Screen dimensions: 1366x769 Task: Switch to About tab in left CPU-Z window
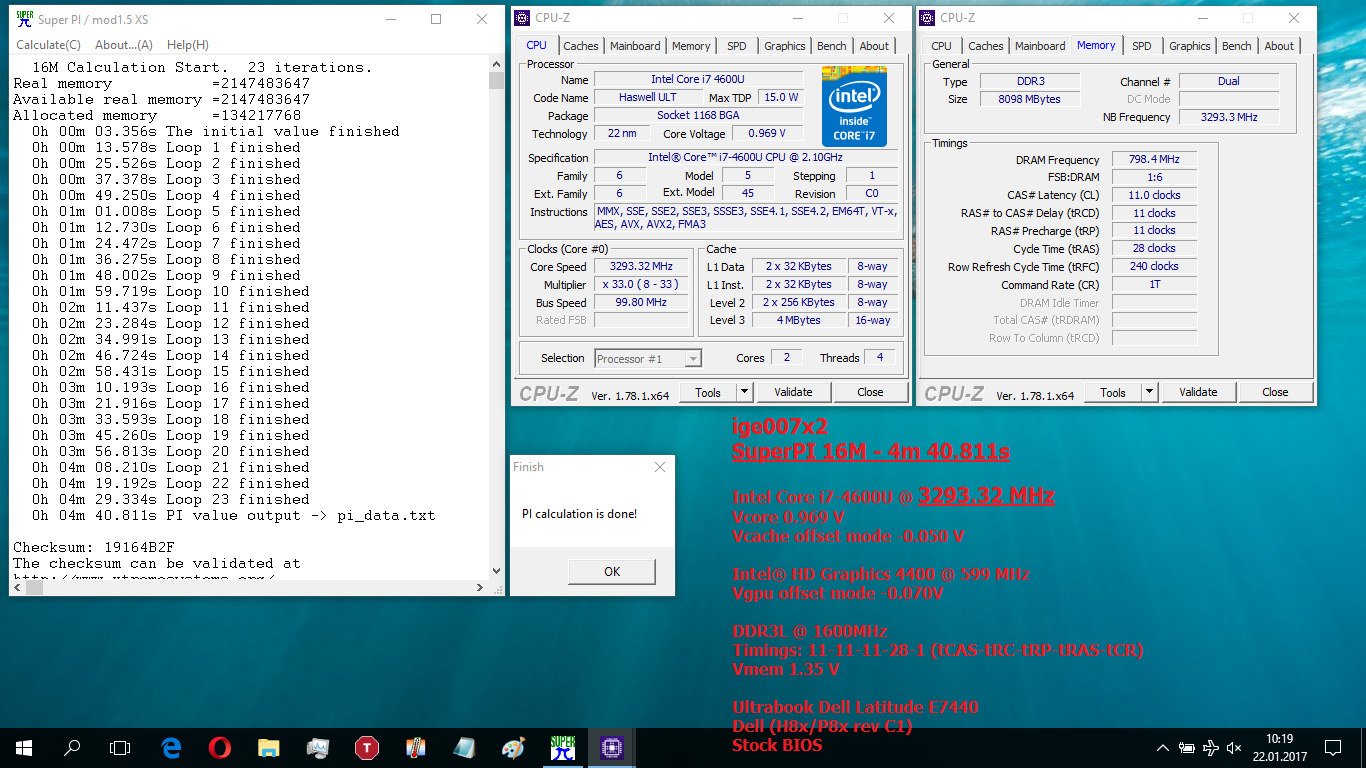coord(875,46)
